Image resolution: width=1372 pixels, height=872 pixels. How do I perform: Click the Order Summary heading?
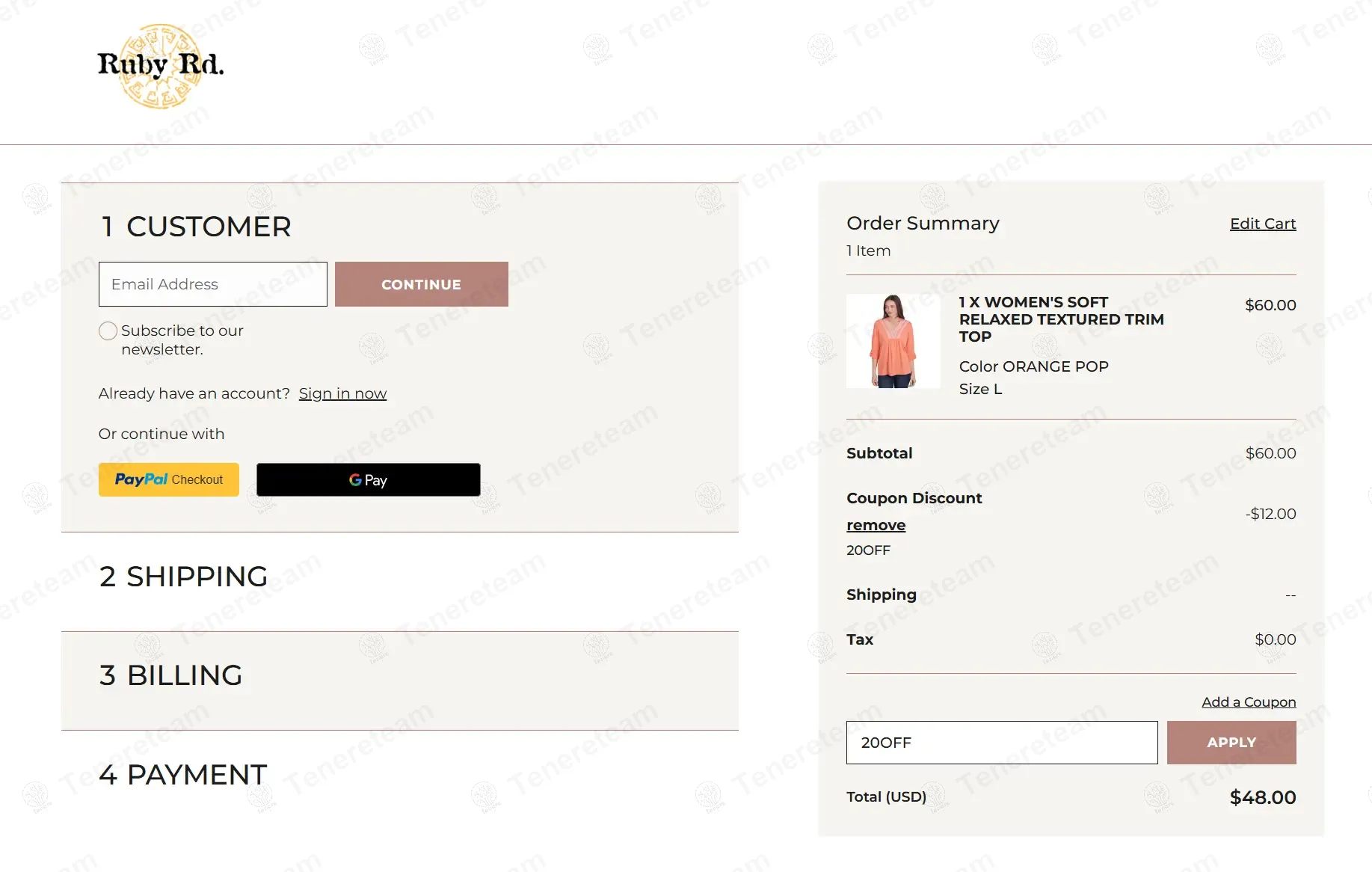coord(923,224)
